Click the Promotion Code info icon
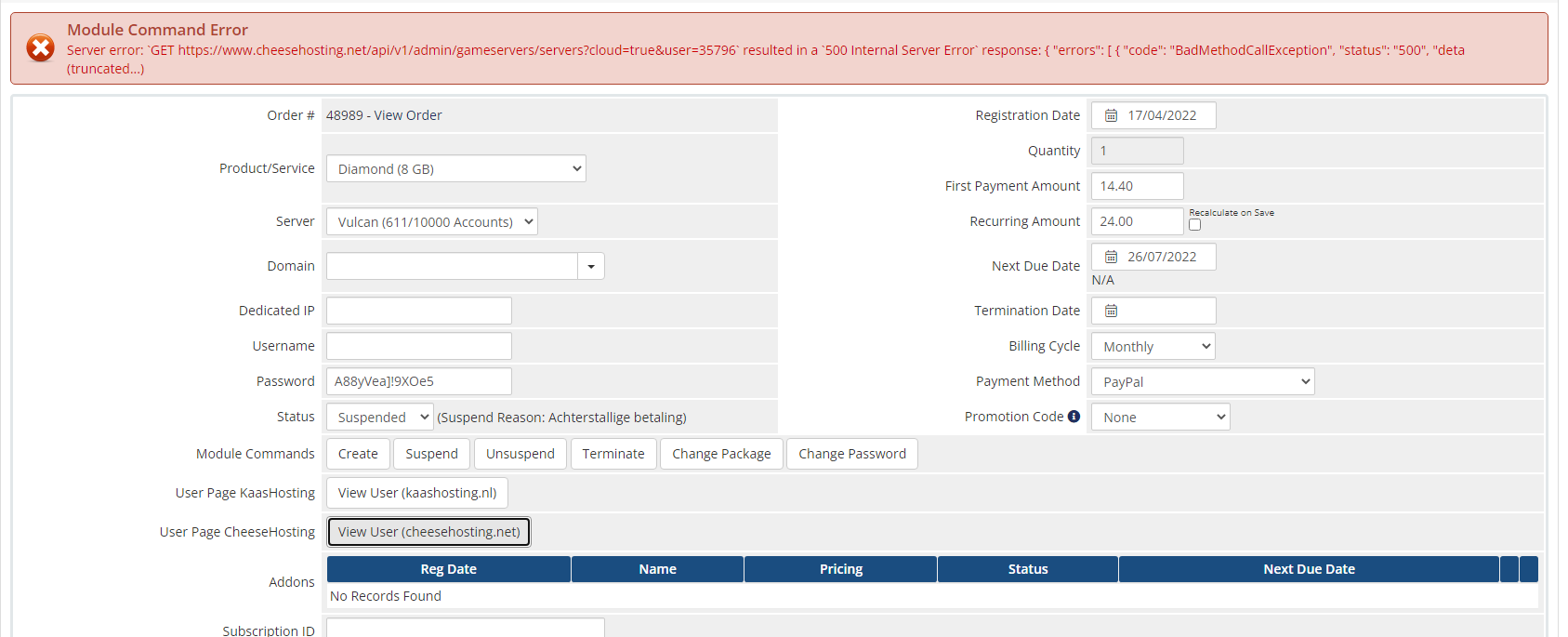The height and width of the screenshot is (637, 1568). (x=1074, y=417)
